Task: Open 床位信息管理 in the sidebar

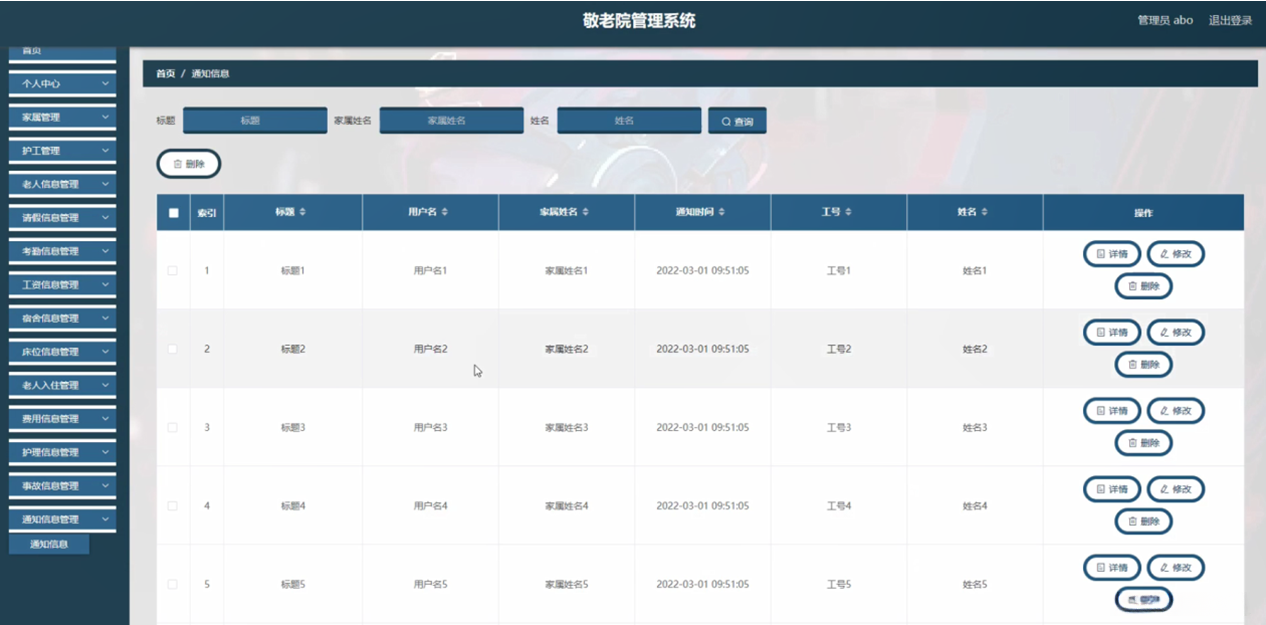Action: pyautogui.click(x=62, y=352)
